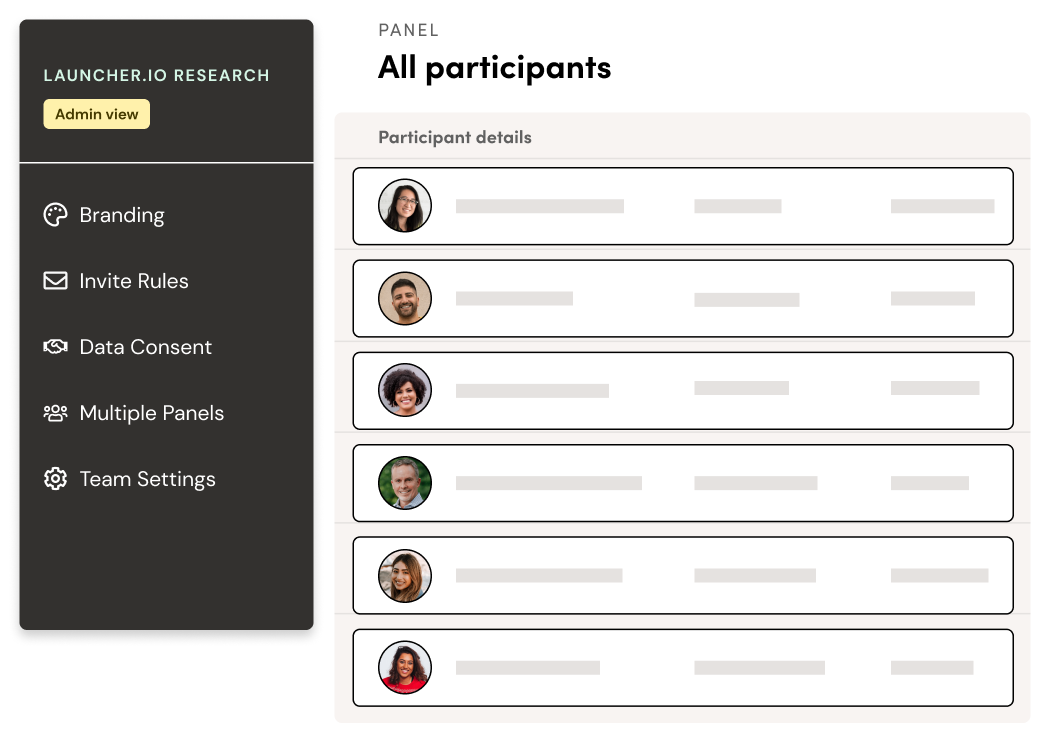This screenshot has height=750, width=1050.
Task: Select the people icon next to Multiple Panels
Action: coord(55,412)
